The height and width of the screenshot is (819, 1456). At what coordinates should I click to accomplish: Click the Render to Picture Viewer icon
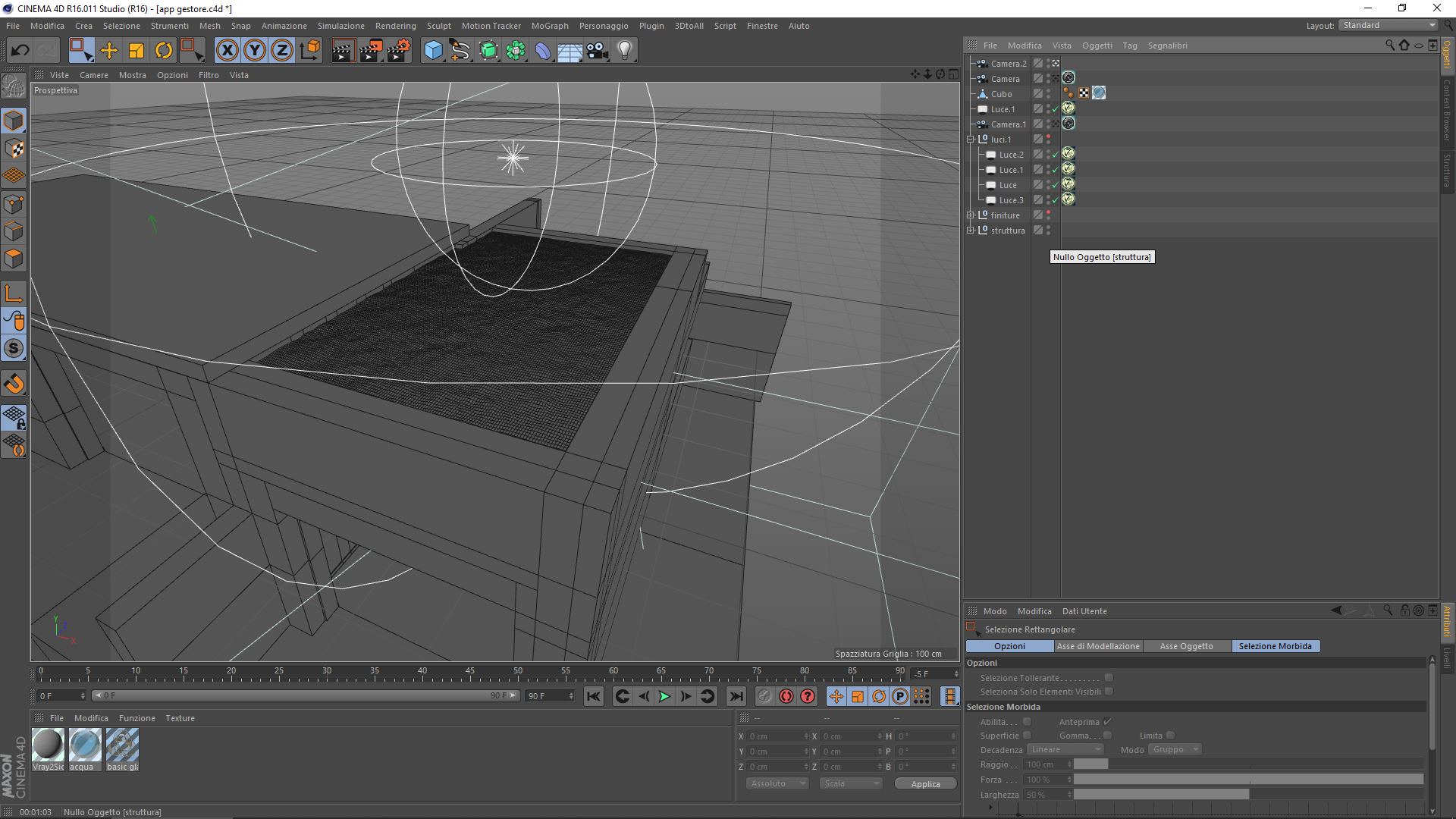click(370, 51)
